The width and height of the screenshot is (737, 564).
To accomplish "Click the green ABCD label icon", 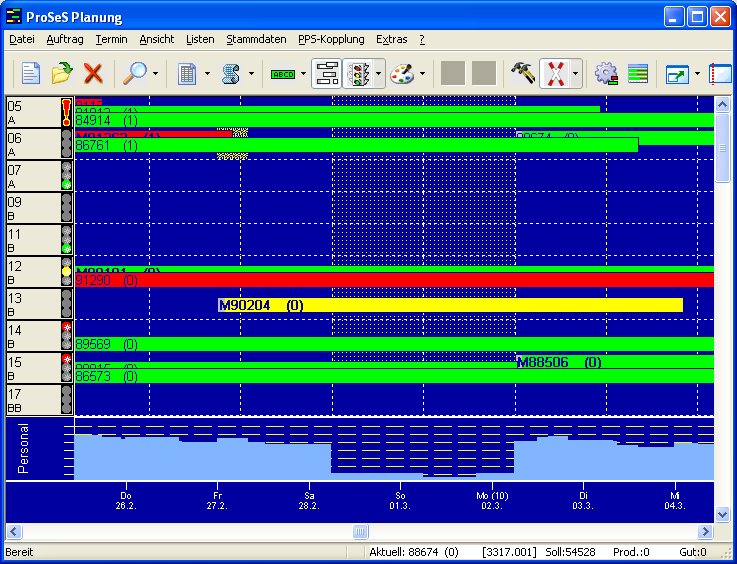I will coord(284,73).
